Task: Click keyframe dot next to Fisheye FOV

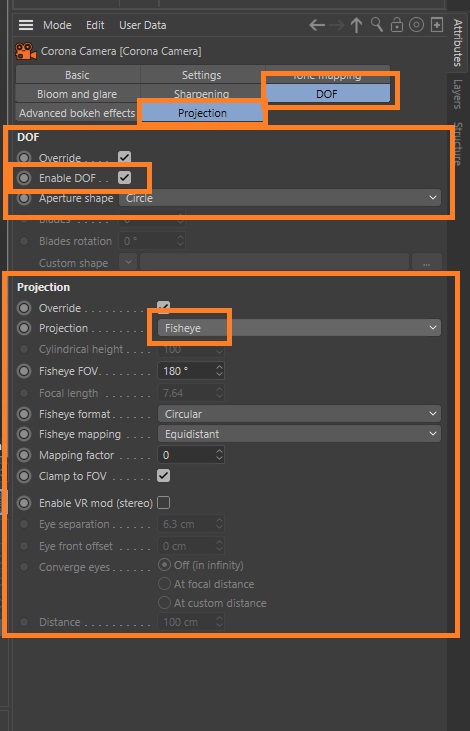Action: coord(24,372)
